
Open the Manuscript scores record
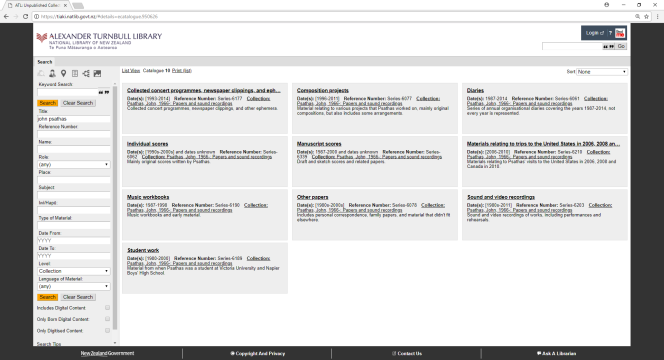pos(319,144)
